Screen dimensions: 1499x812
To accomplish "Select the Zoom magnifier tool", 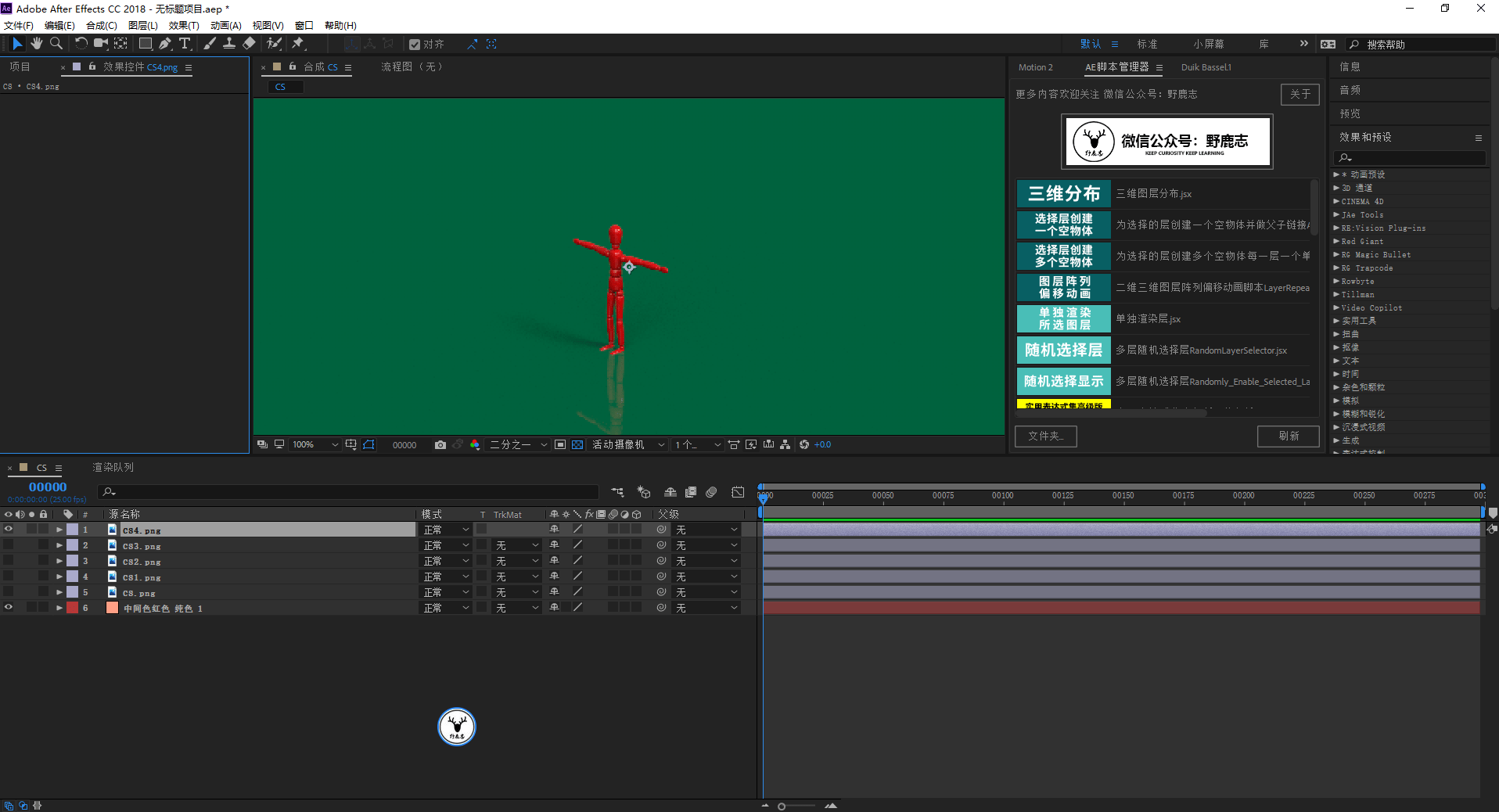I will coord(56,44).
